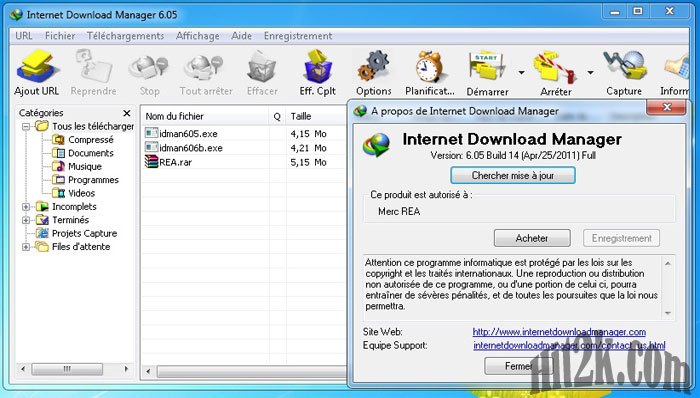Open the Aide menu
The width and height of the screenshot is (700, 398).
(x=242, y=36)
